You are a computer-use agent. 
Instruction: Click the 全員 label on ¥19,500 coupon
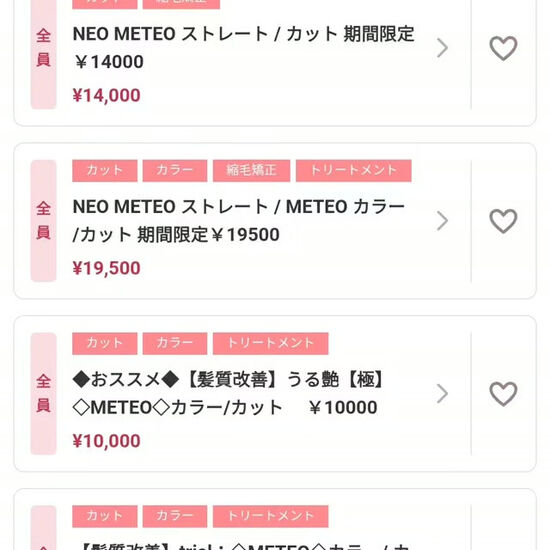[43, 221]
